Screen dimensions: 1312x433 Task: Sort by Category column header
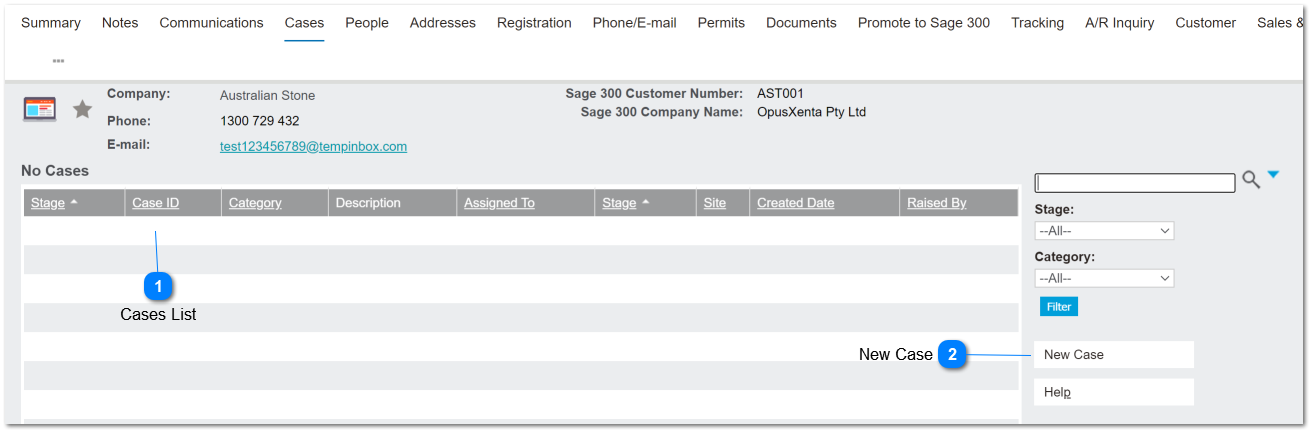pyautogui.click(x=255, y=203)
